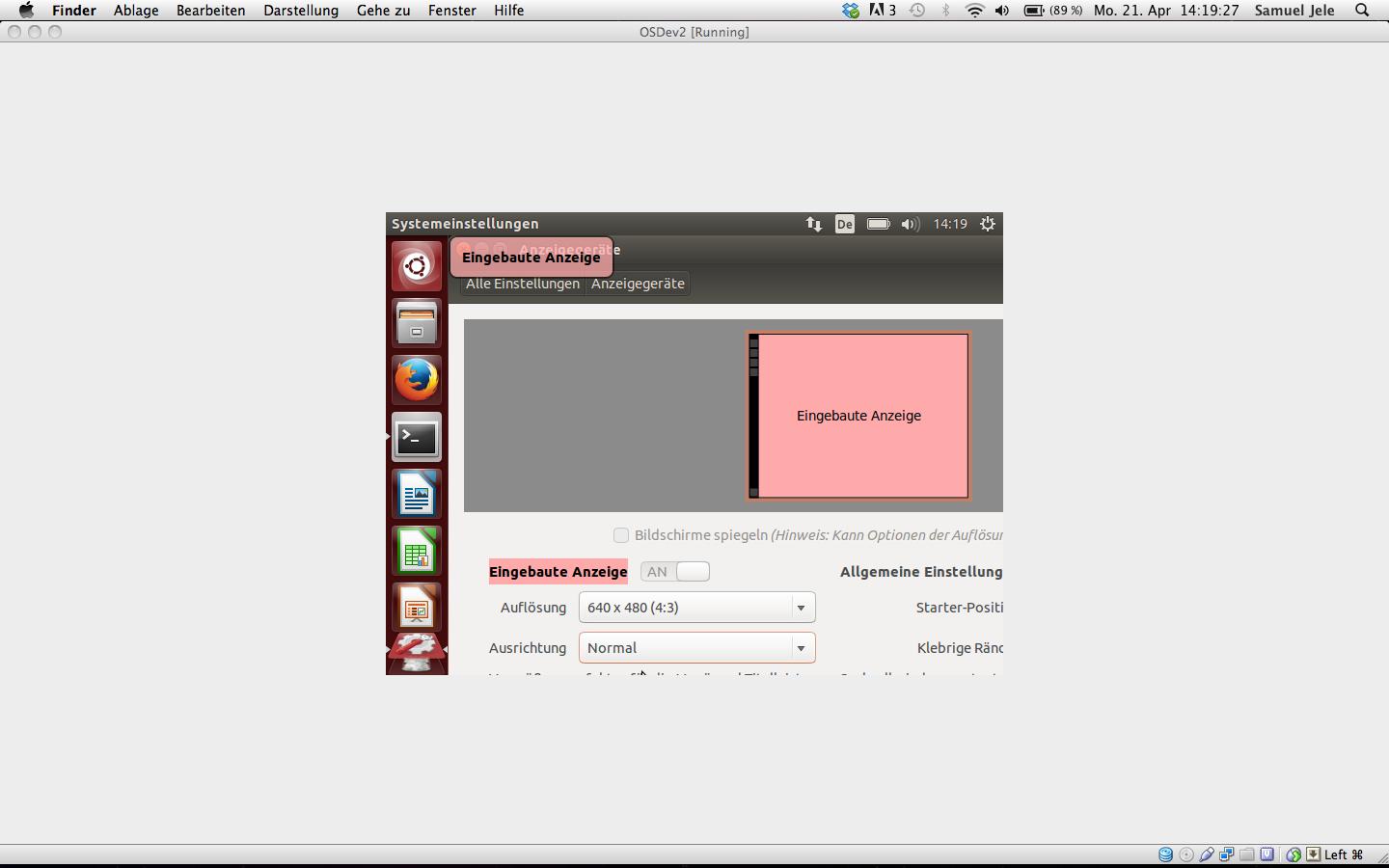Open Wi-Fi status in macOS menu bar
The image size is (1389, 868).
coord(975,11)
